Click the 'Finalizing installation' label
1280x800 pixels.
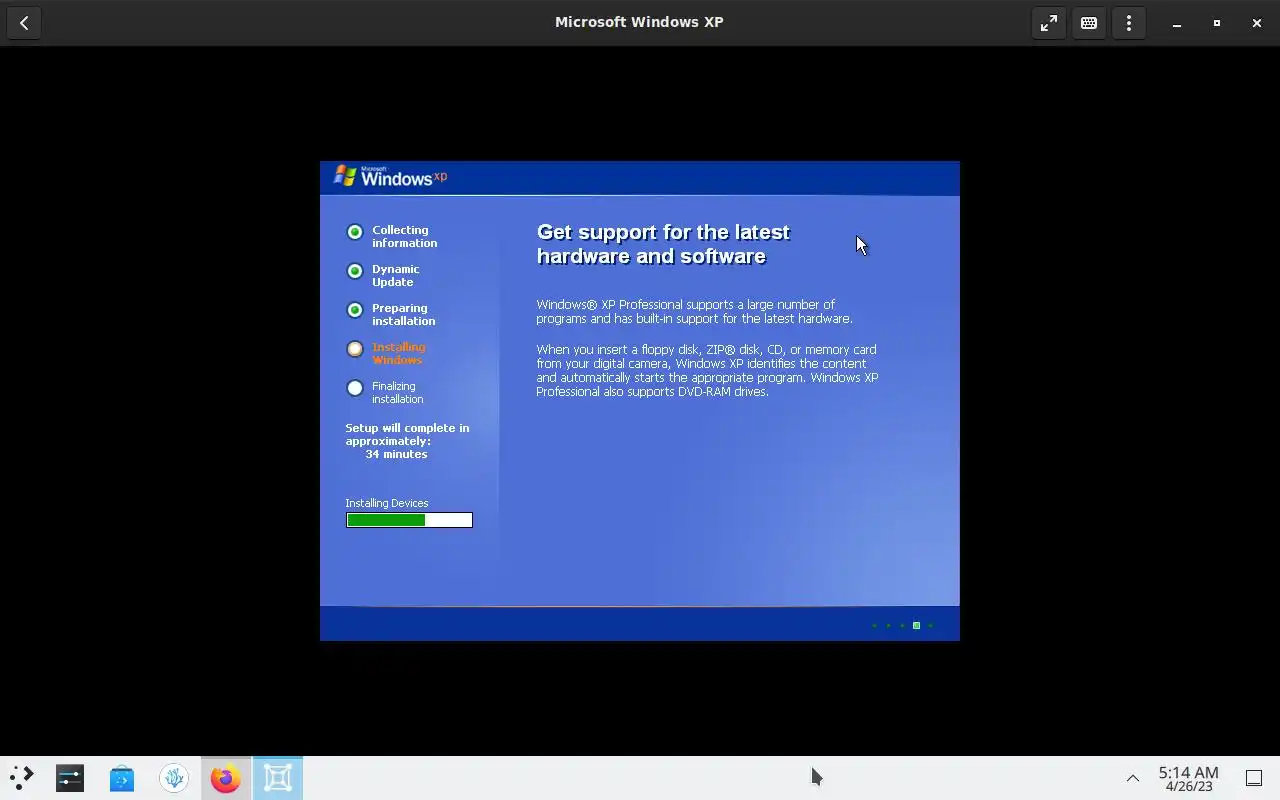[x=397, y=392]
